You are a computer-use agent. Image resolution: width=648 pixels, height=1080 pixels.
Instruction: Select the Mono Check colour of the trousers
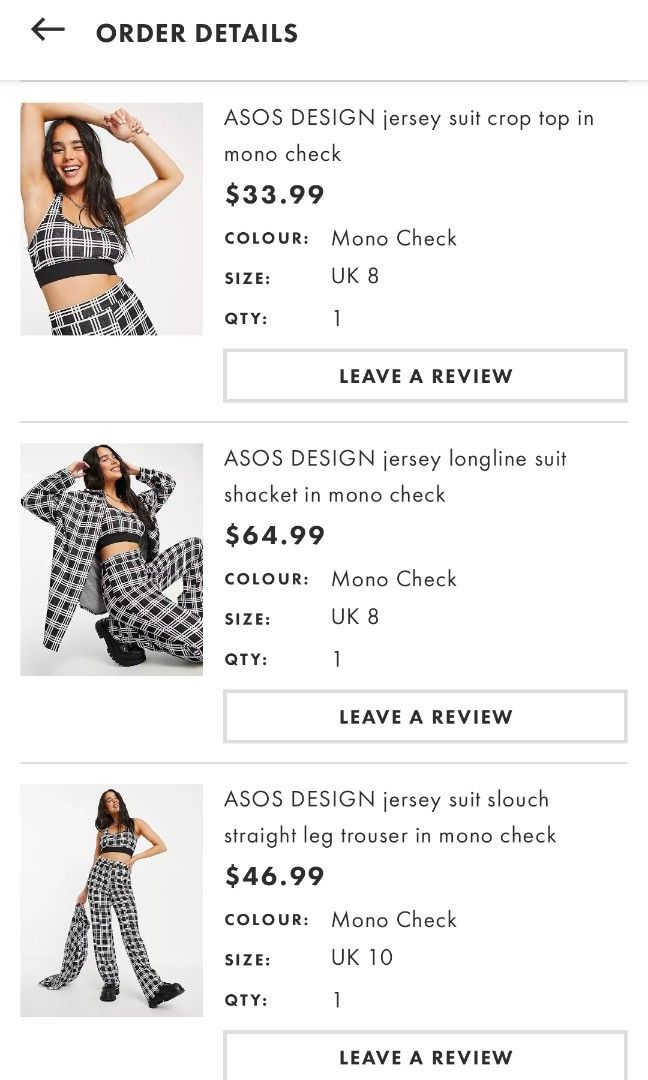point(393,920)
